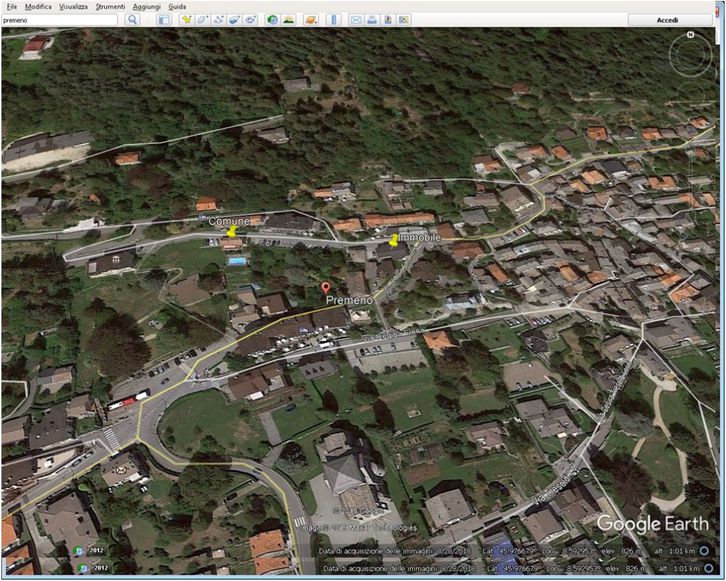Open the Aggiungi menu
The image size is (726, 581).
click(146, 6)
